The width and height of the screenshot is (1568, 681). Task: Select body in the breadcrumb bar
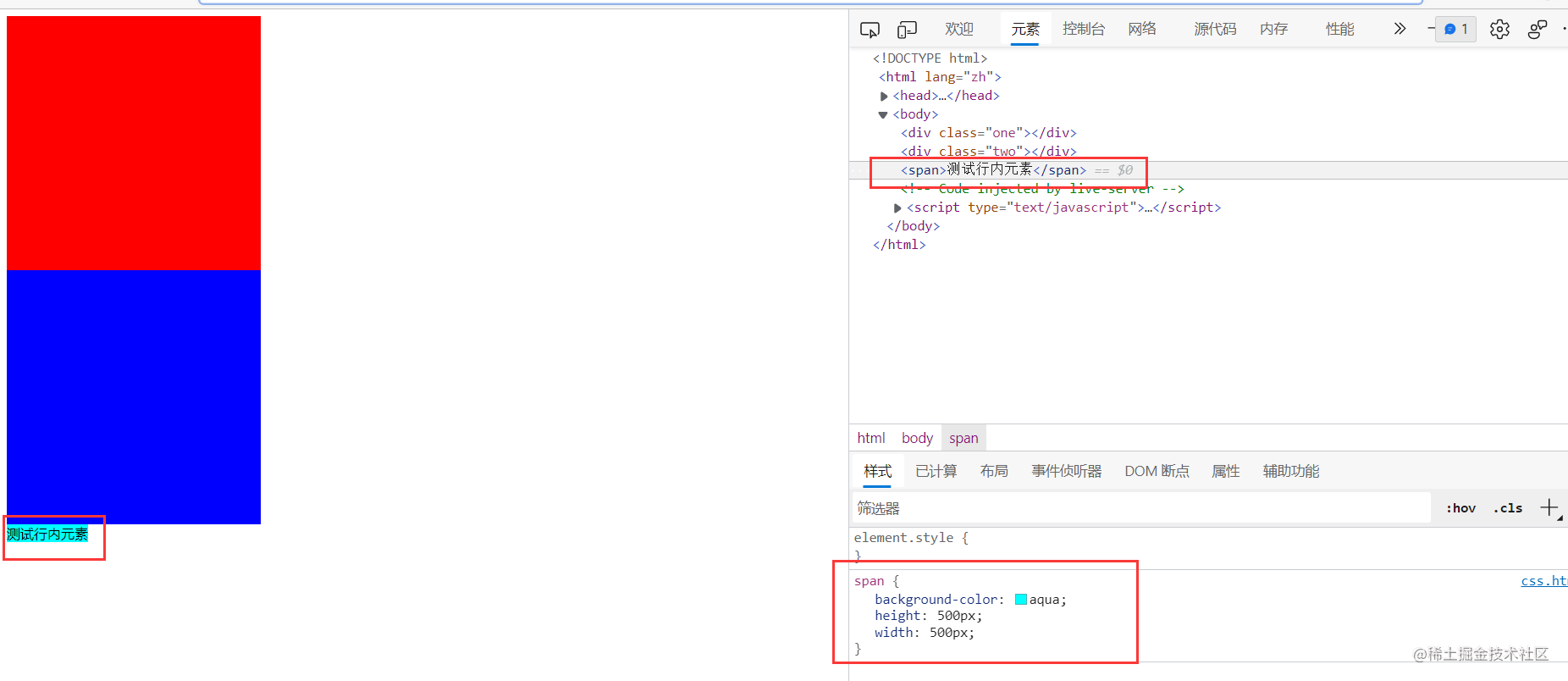(x=917, y=438)
